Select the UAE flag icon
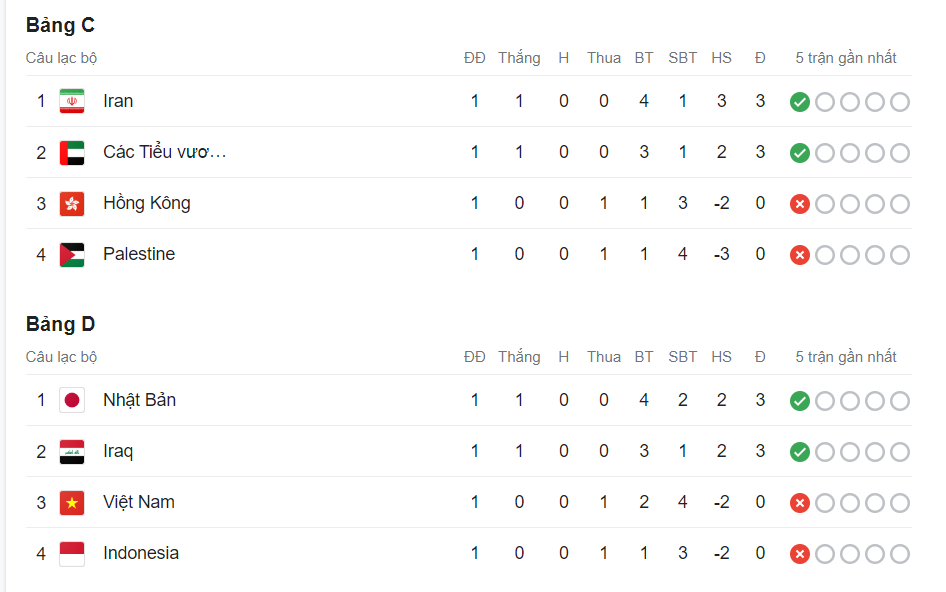946x592 pixels. coord(72,152)
